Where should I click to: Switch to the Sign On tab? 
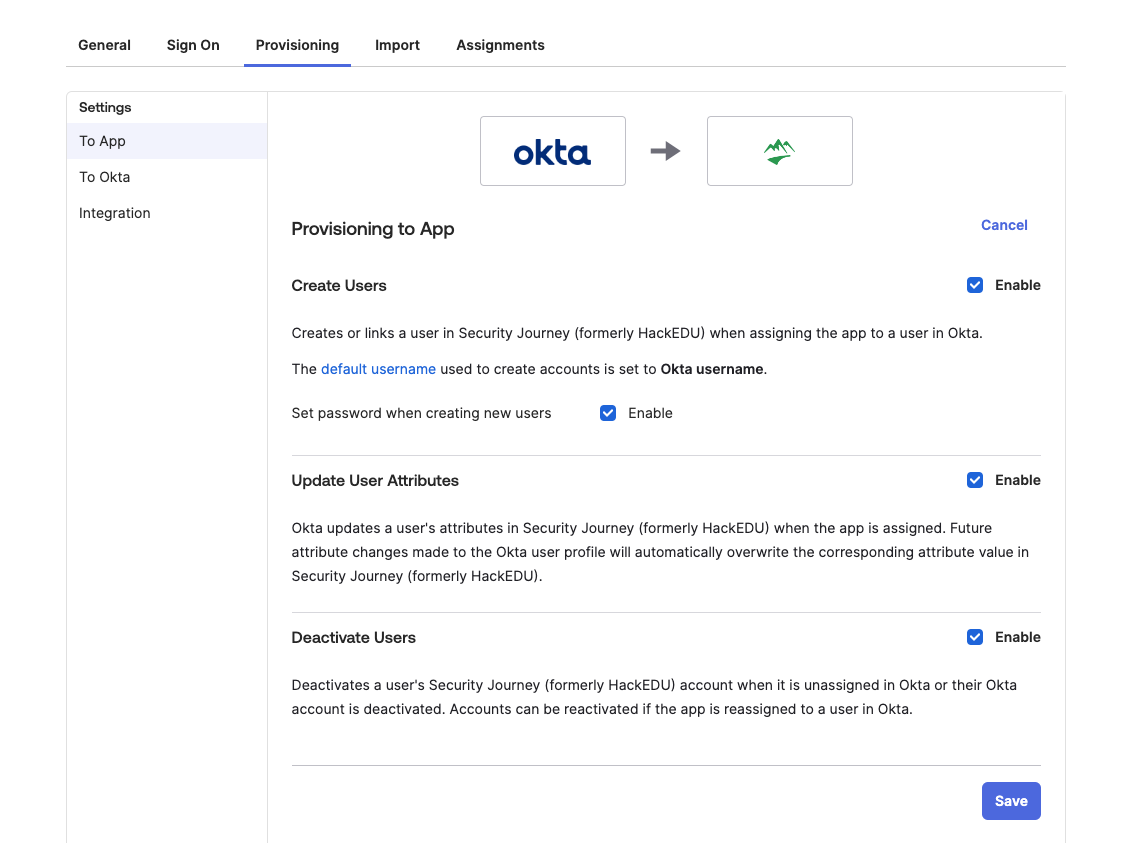[193, 45]
